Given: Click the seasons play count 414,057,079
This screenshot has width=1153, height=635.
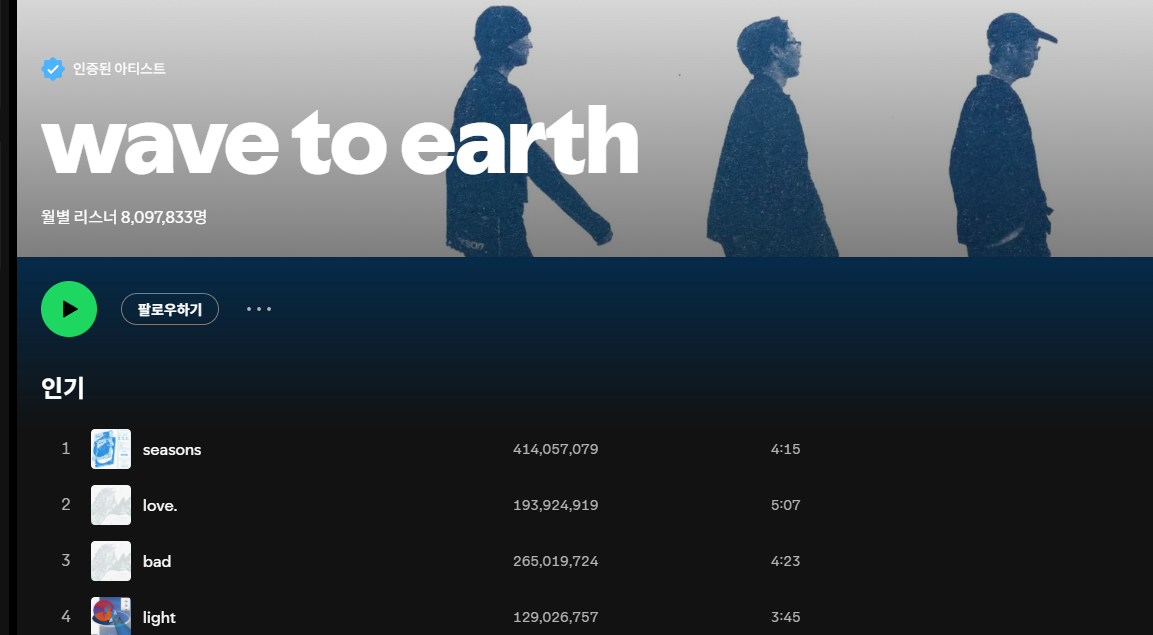Looking at the screenshot, I should coord(556,449).
